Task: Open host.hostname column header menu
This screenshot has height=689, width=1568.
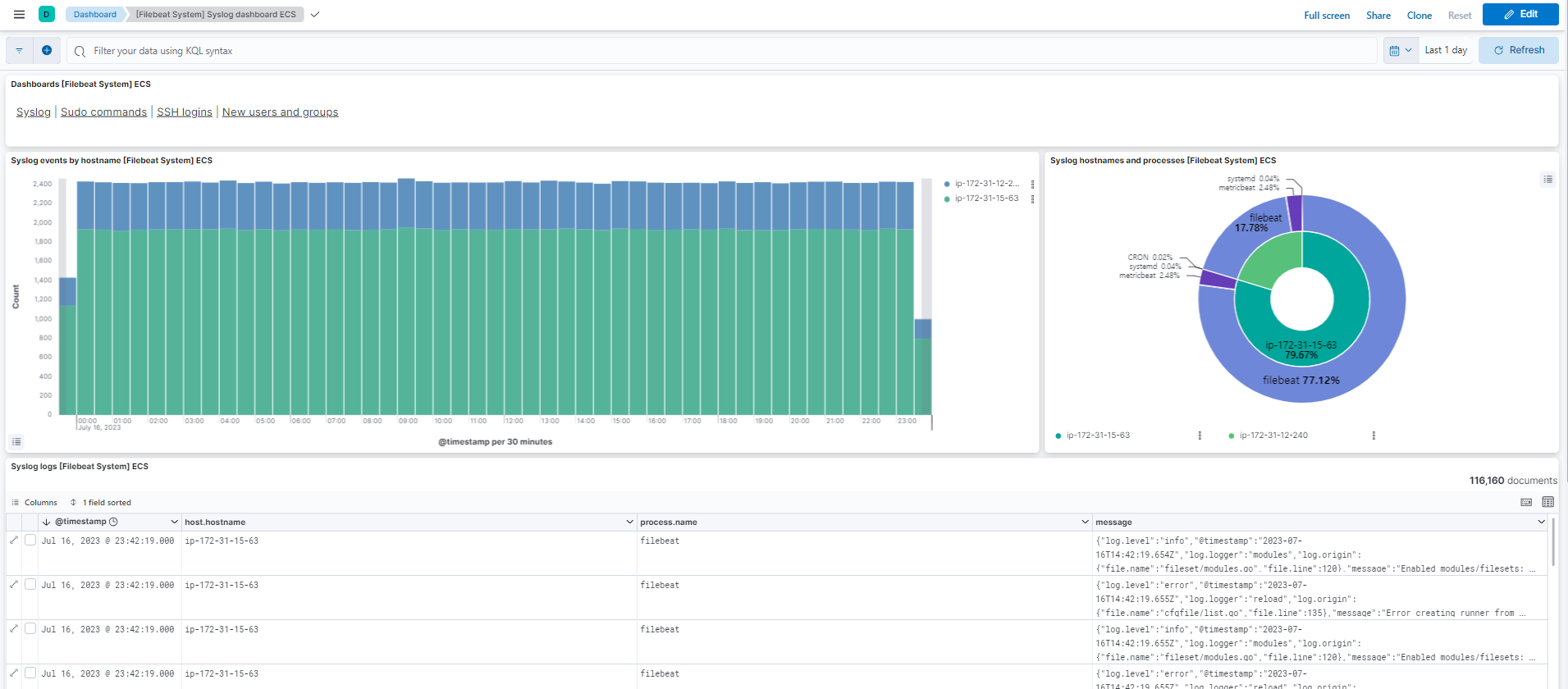Action: (629, 522)
